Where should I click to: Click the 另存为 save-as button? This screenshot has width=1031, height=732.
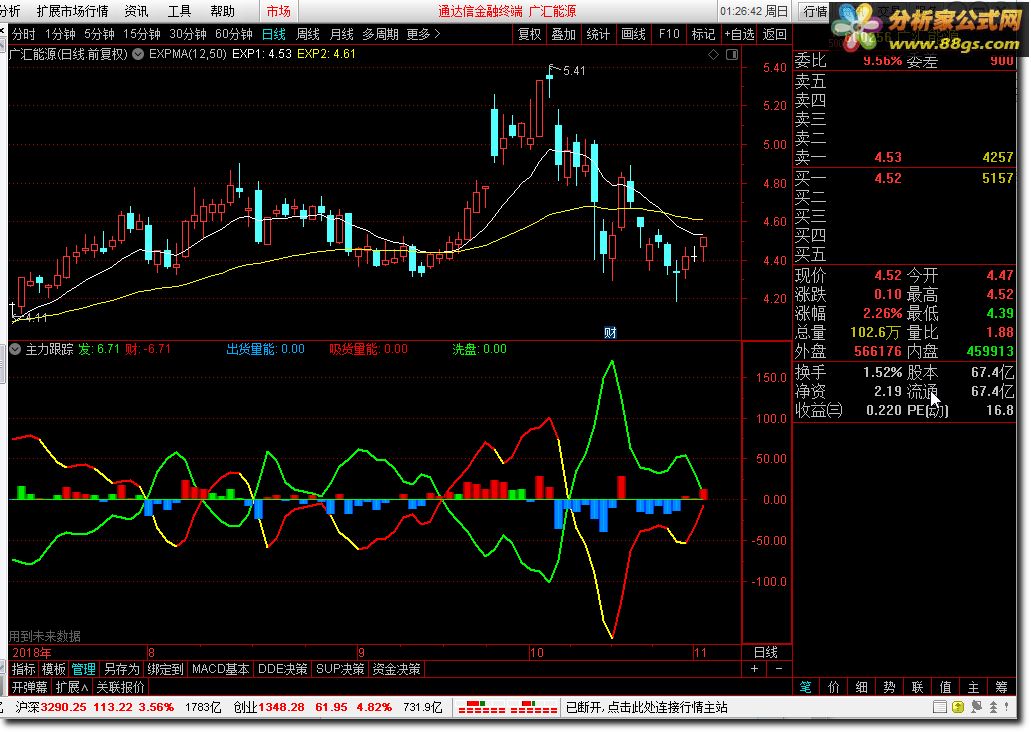[122, 669]
